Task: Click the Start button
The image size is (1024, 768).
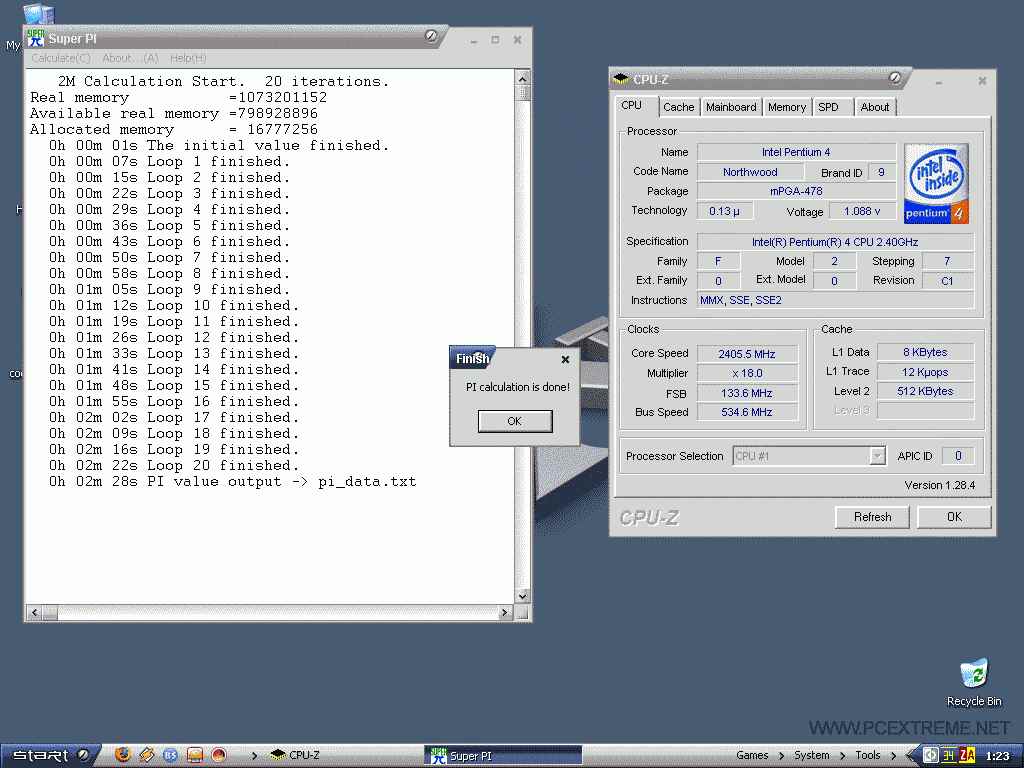Action: tap(42, 755)
